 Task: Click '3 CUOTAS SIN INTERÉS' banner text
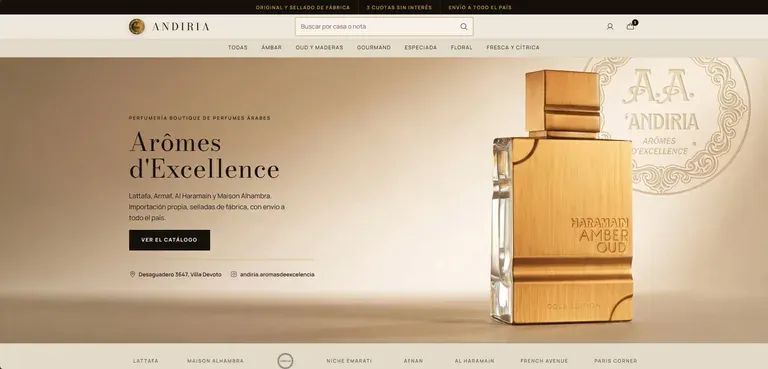[399, 7]
